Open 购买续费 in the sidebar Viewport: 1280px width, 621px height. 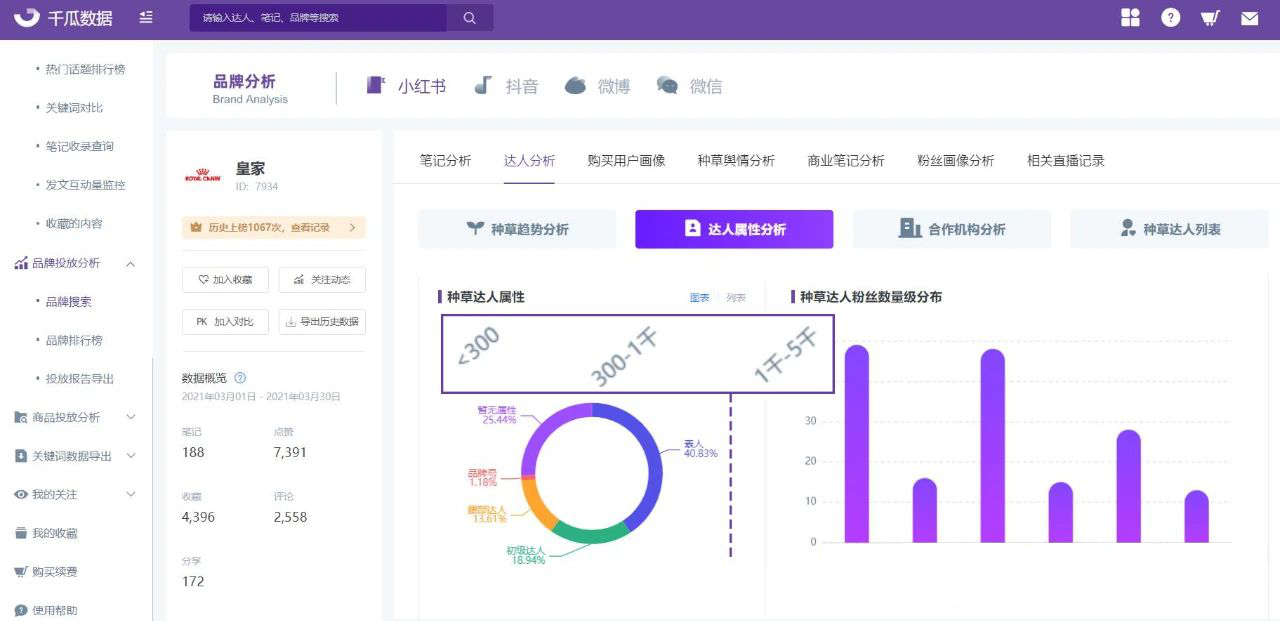pyautogui.click(x=54, y=572)
